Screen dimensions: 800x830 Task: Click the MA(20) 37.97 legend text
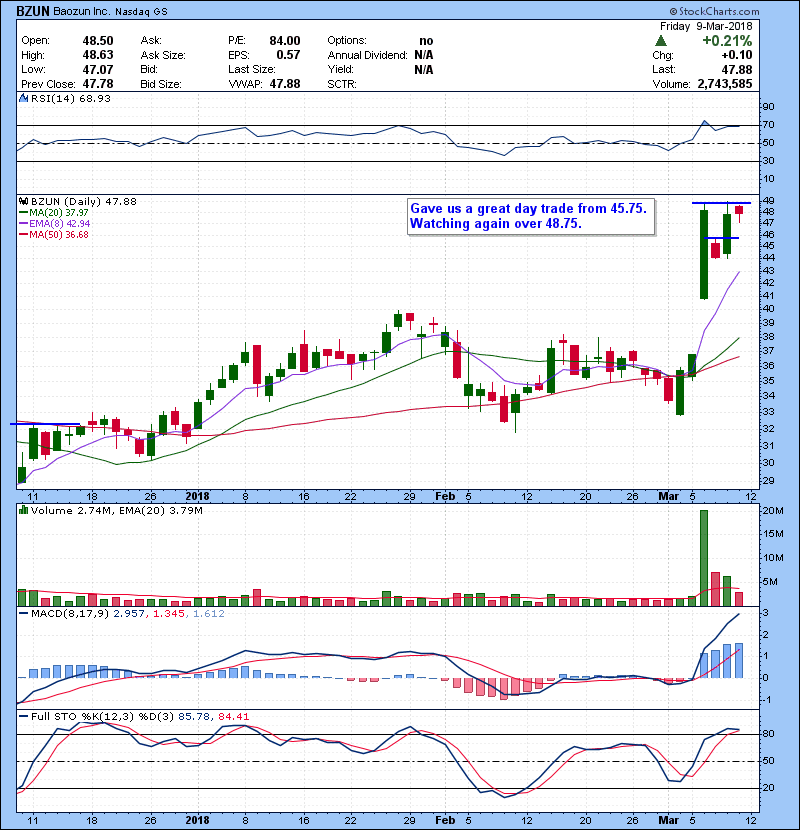pos(59,213)
